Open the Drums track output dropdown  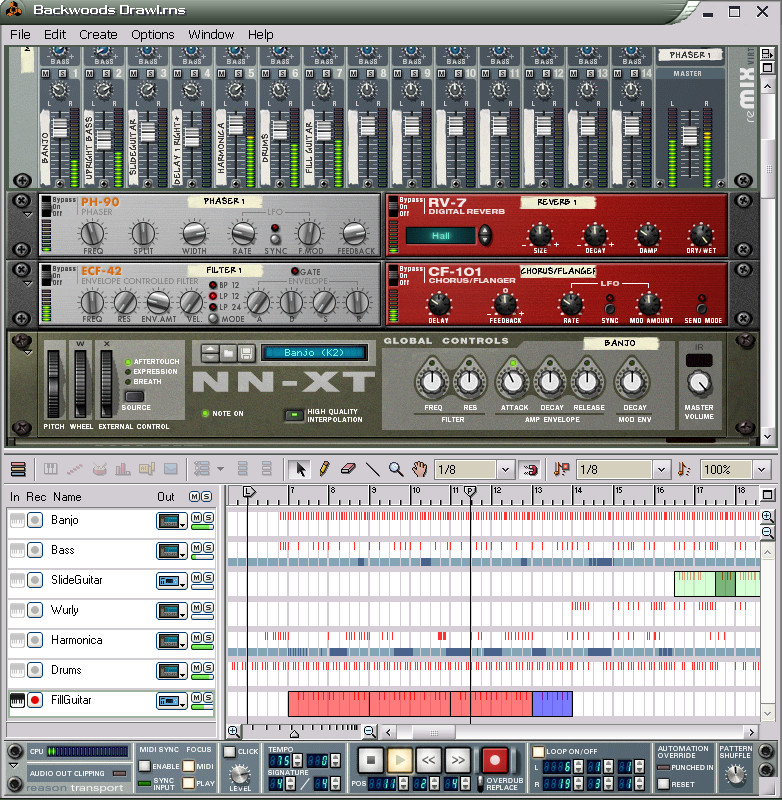click(x=171, y=671)
